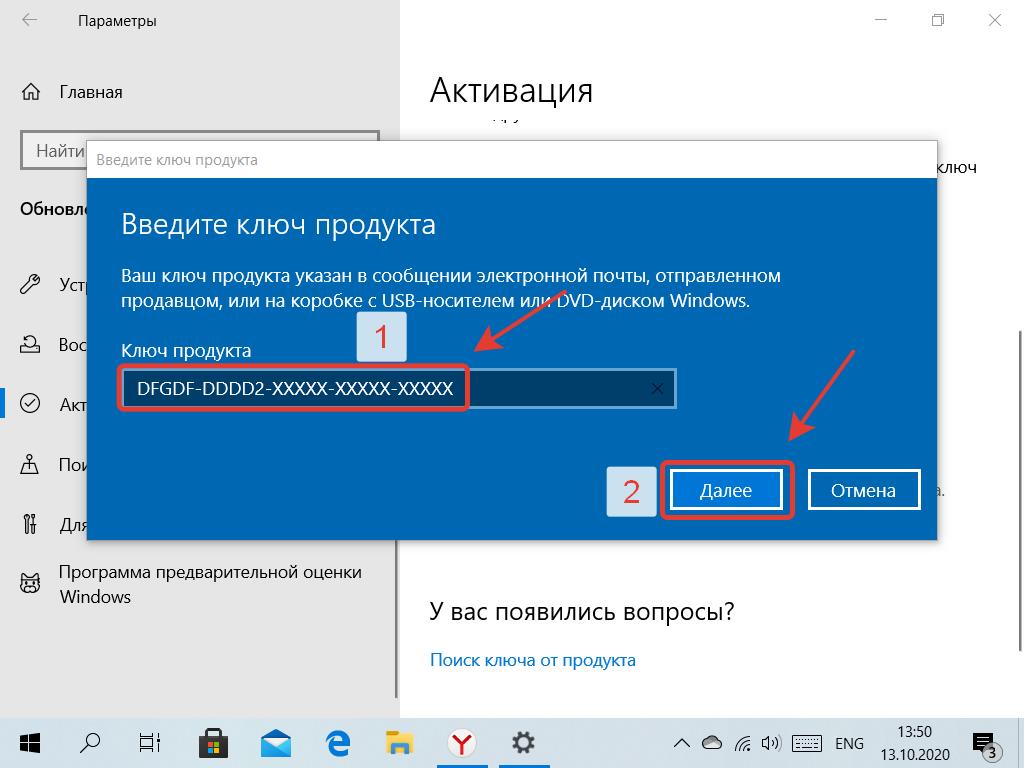Open the Поиск ключа от продукта link
This screenshot has height=768, width=1024.
pos(533,660)
